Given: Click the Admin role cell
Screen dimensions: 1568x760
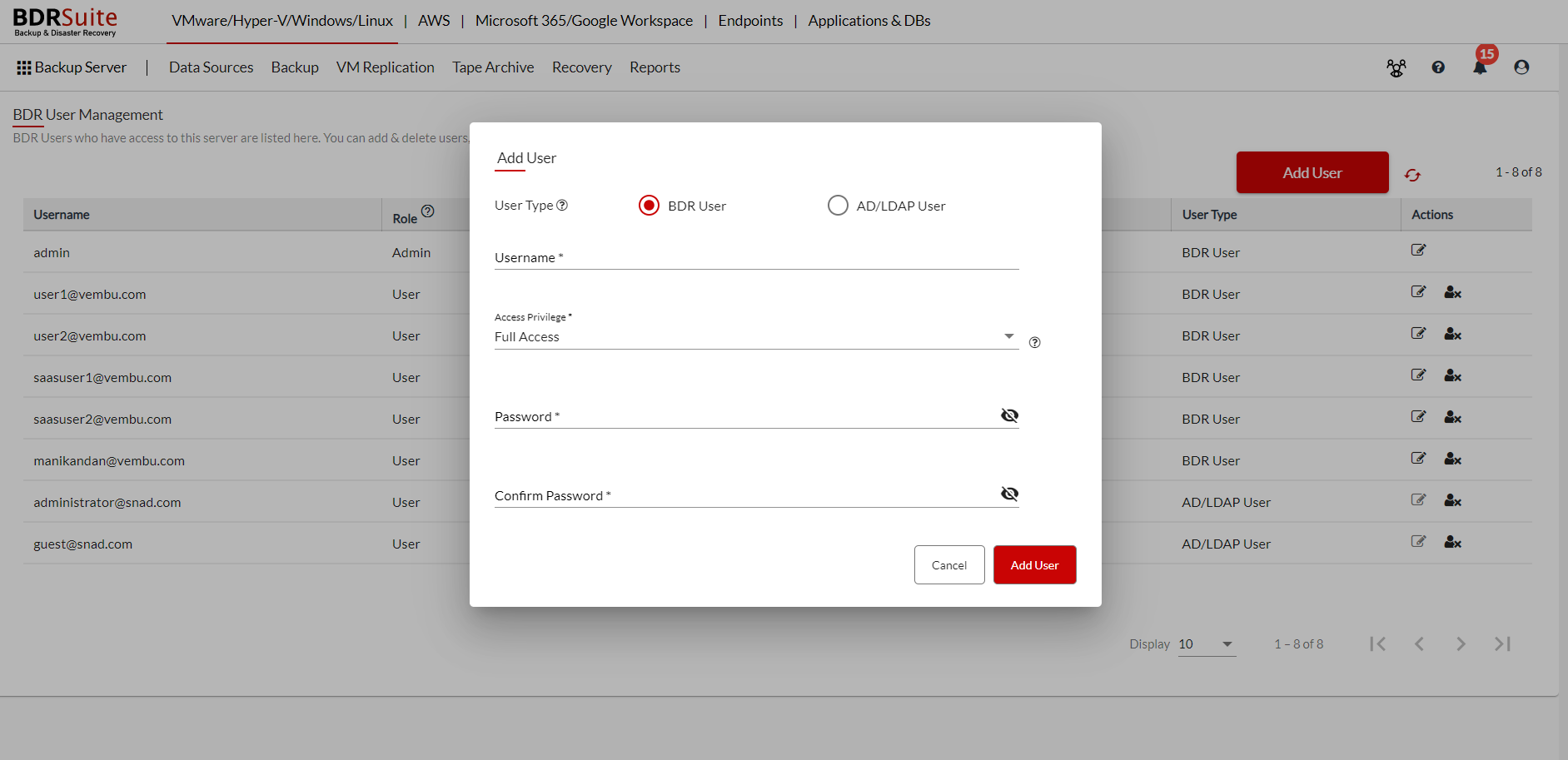Looking at the screenshot, I should click(x=411, y=252).
